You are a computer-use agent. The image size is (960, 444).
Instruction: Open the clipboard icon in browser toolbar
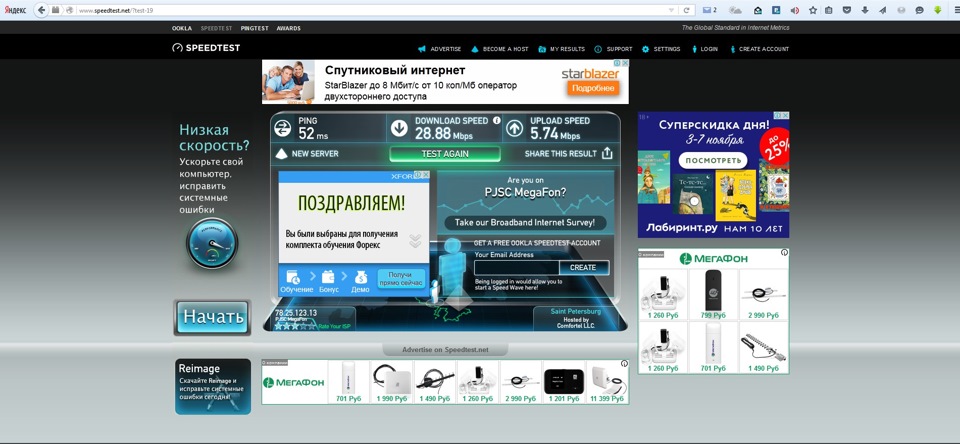829,10
